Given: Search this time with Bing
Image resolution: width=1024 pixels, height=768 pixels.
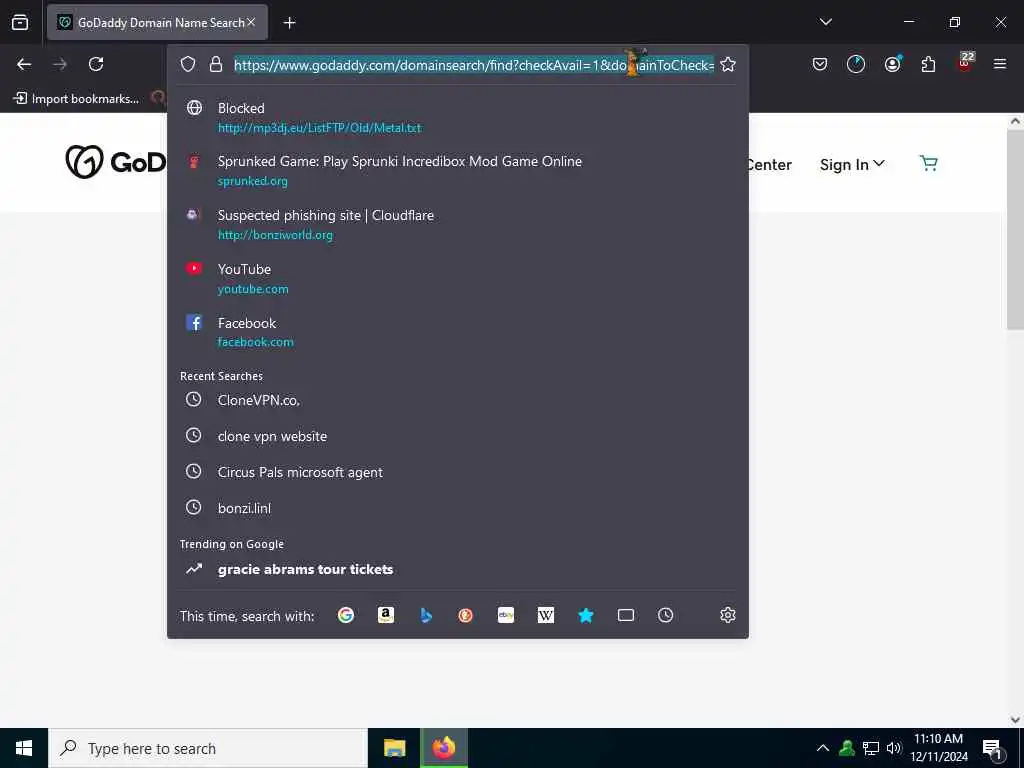Looking at the screenshot, I should [426, 615].
